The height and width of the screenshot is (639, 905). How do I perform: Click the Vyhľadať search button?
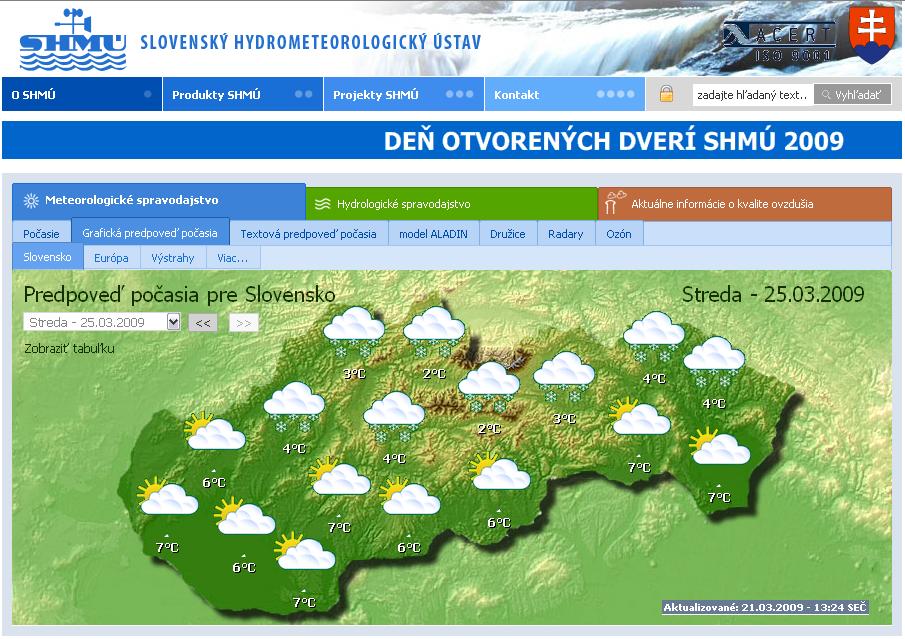[852, 95]
